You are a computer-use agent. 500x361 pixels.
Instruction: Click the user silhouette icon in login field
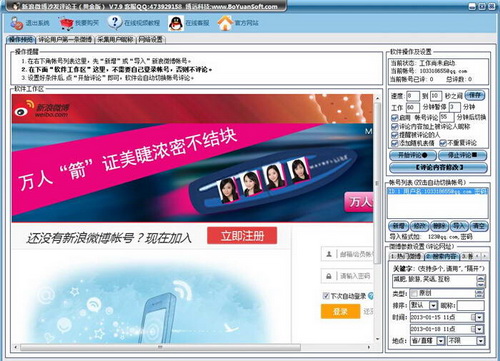point(329,254)
